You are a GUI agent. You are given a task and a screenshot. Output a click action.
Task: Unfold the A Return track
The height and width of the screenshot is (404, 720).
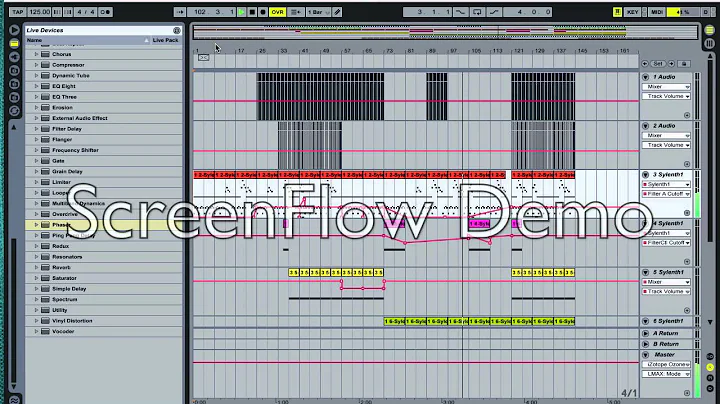click(645, 333)
